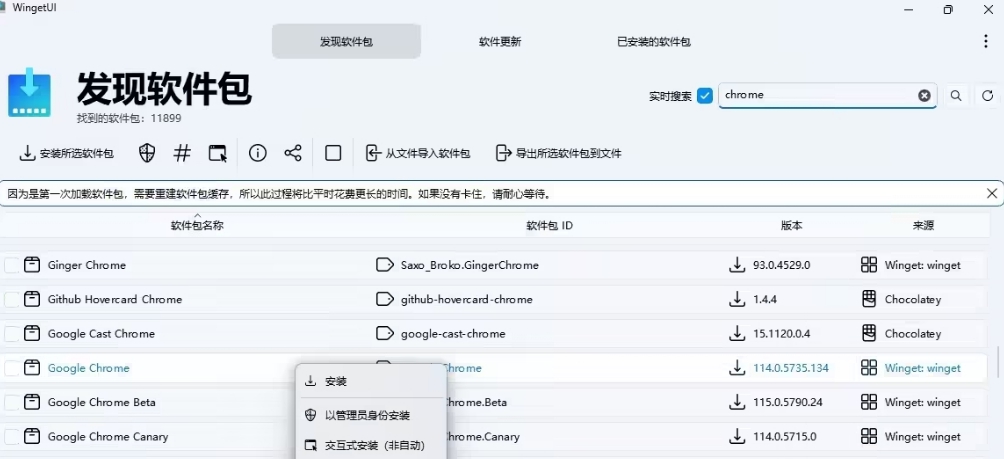Click 导出所选软件包到文件 button
Screen dimensions: 1004x459
tap(558, 154)
